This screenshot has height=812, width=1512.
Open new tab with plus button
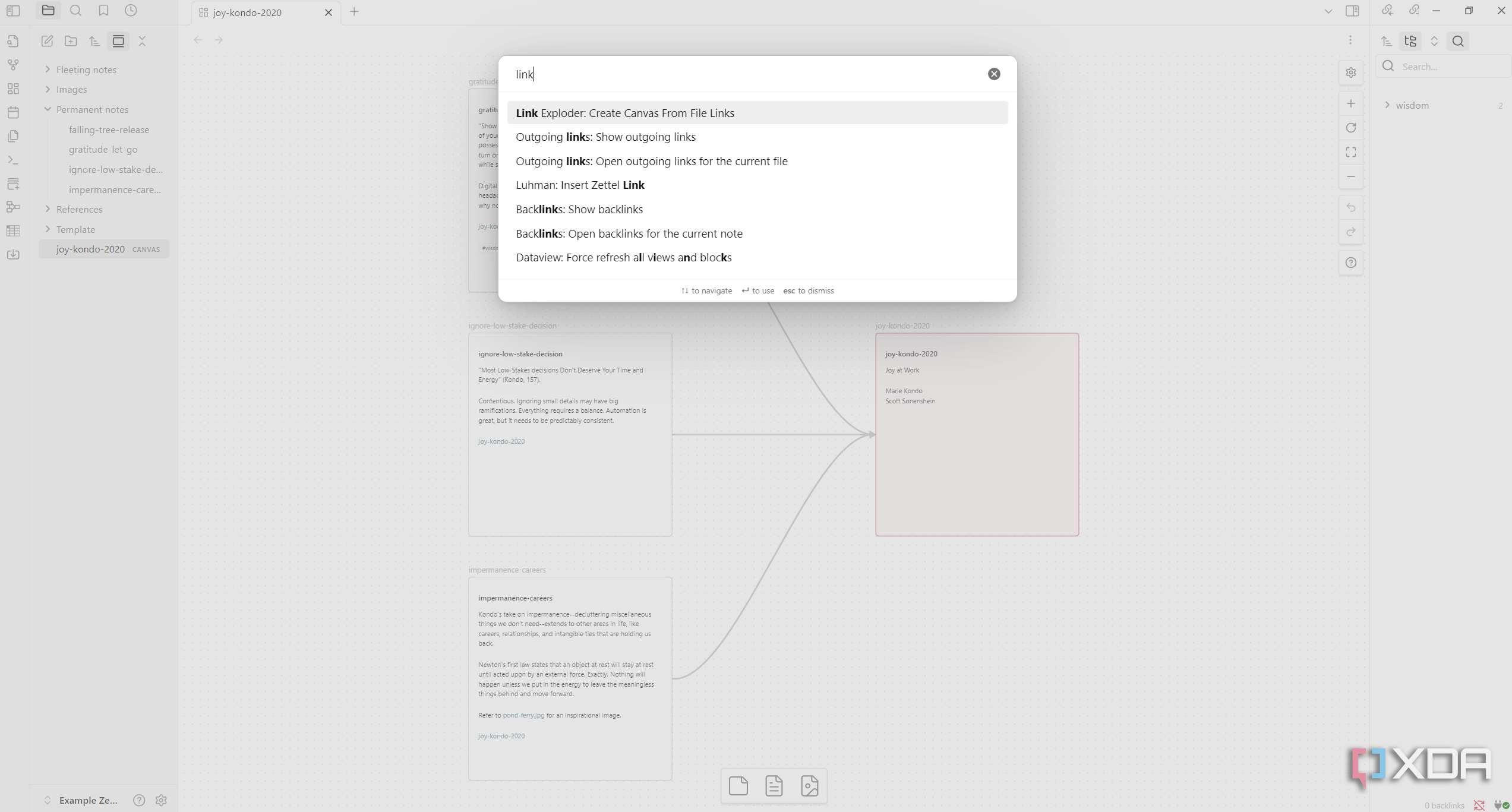click(355, 12)
